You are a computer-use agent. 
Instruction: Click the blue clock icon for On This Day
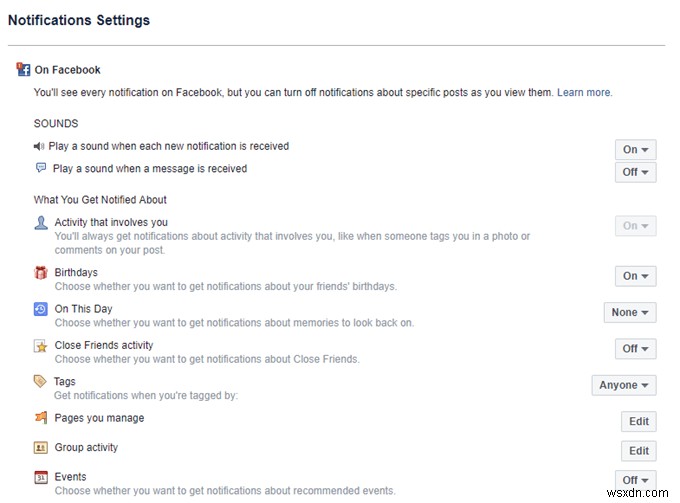[41, 309]
